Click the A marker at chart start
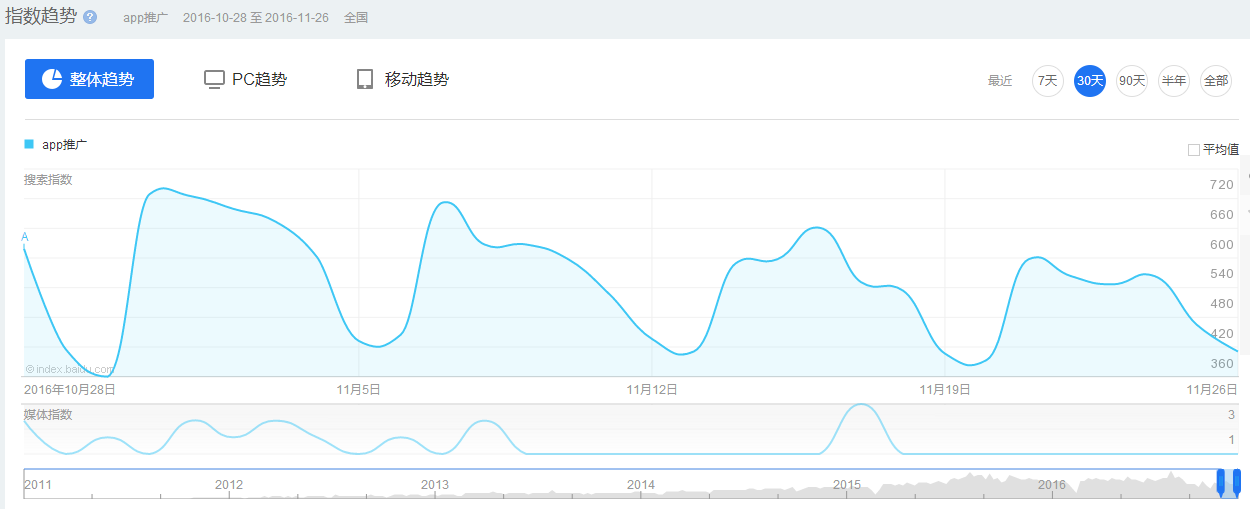This screenshot has height=509, width=1250. click(25, 237)
